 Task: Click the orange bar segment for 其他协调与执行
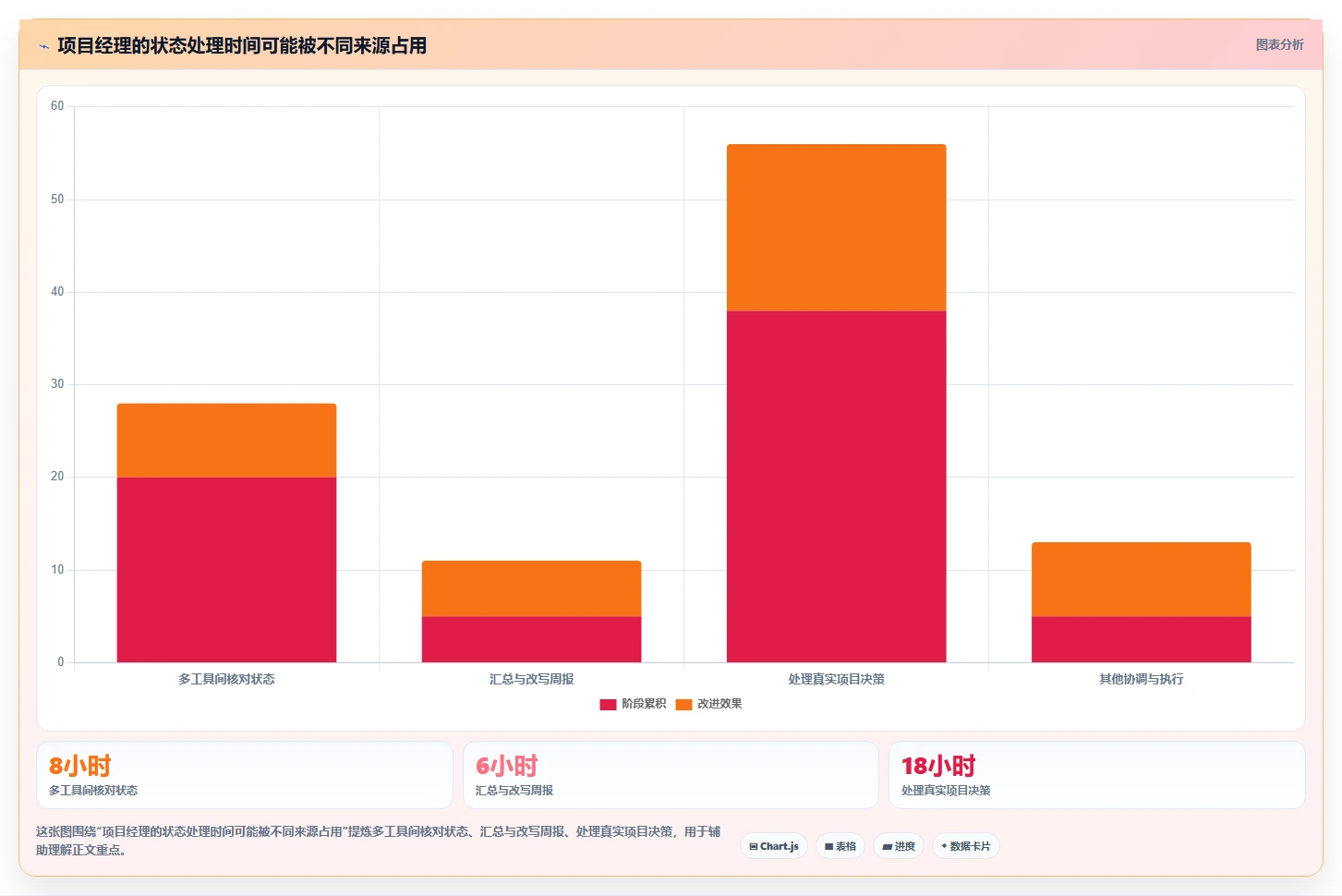click(1141, 579)
